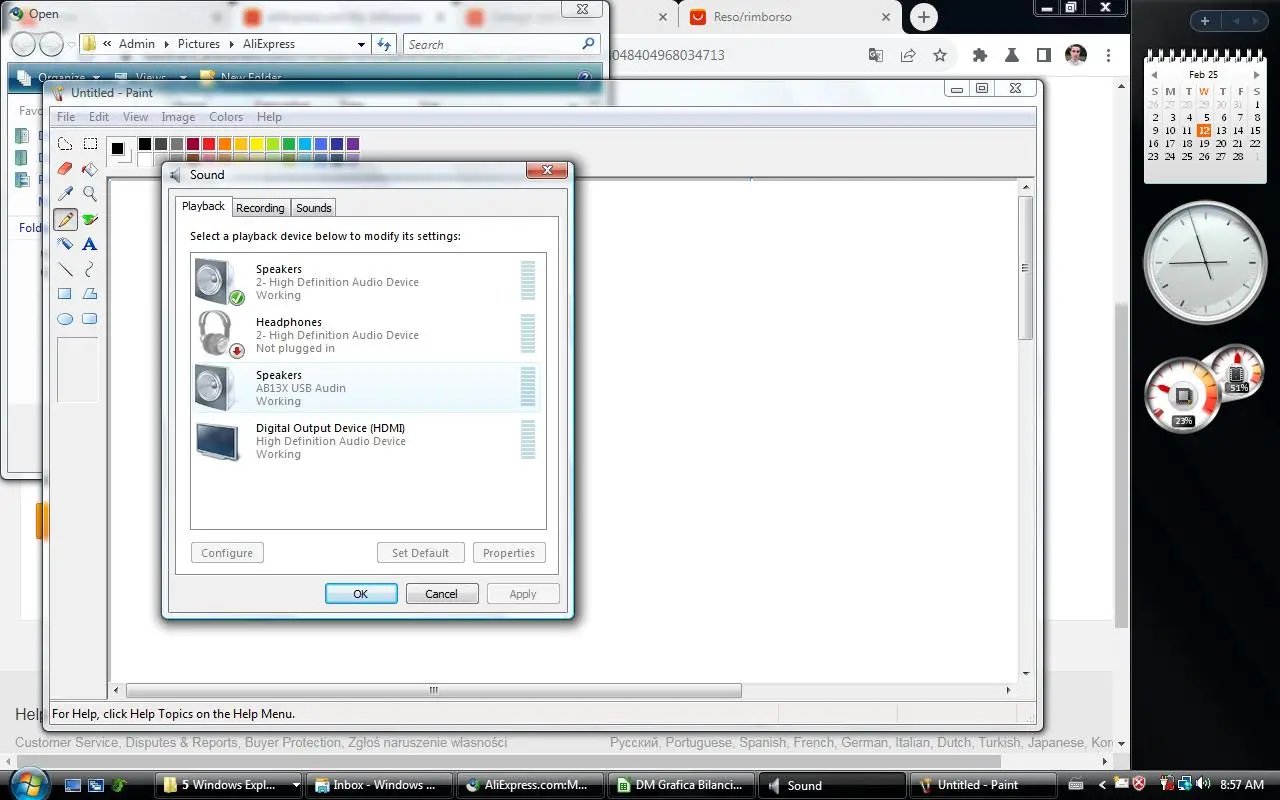Select the Fill With Color bucket tool
1280x800 pixels.
point(90,169)
